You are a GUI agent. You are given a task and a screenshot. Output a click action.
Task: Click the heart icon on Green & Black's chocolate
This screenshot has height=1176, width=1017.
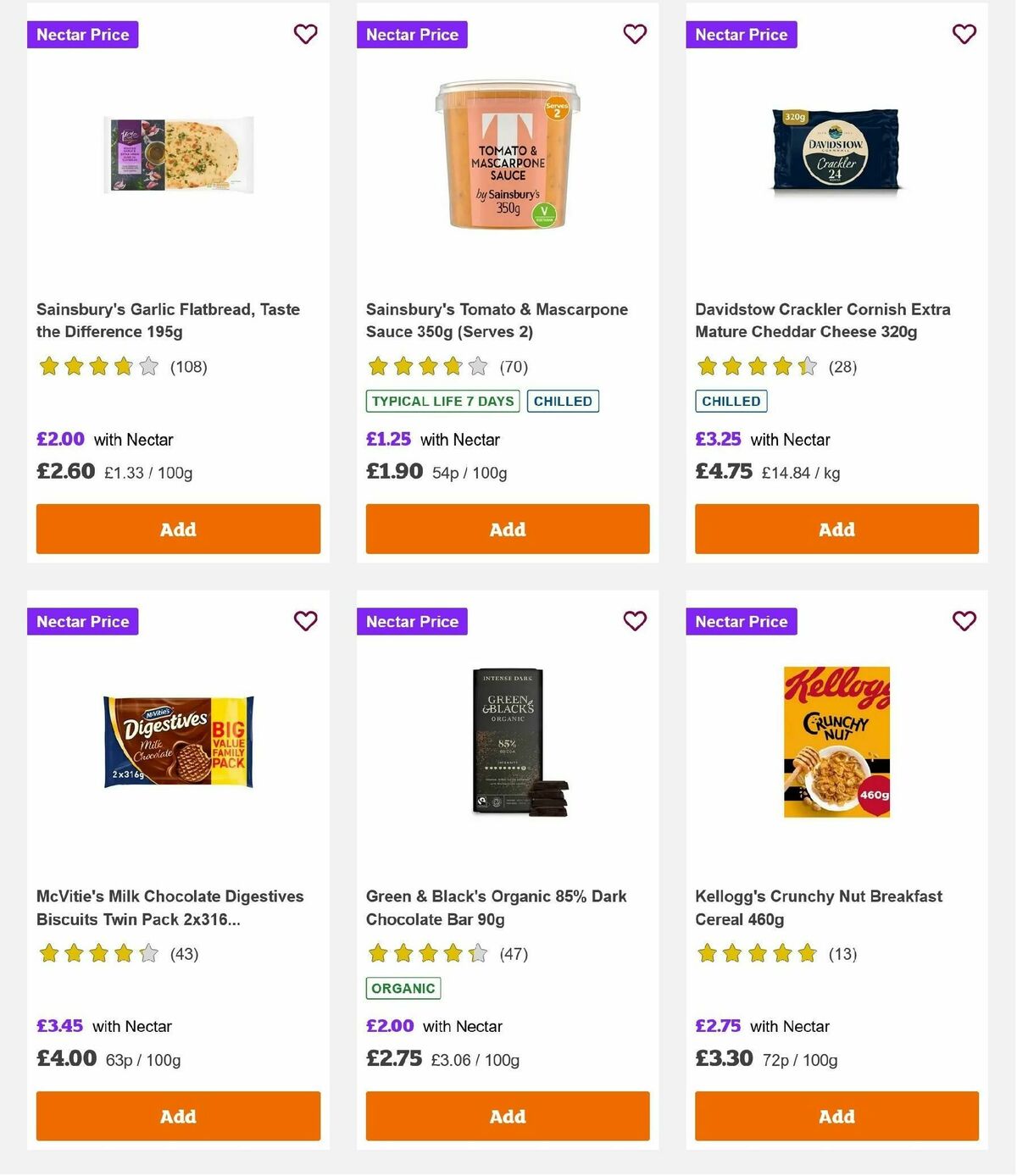pyautogui.click(x=634, y=621)
